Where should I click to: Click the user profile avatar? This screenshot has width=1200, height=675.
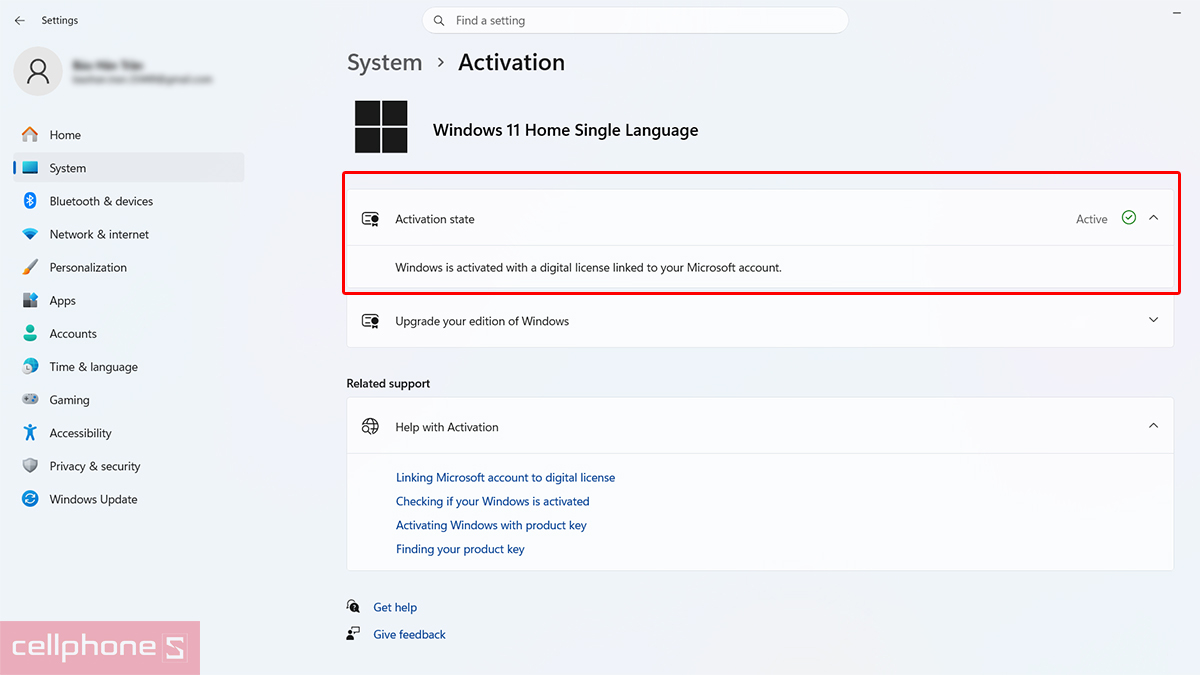[38, 71]
